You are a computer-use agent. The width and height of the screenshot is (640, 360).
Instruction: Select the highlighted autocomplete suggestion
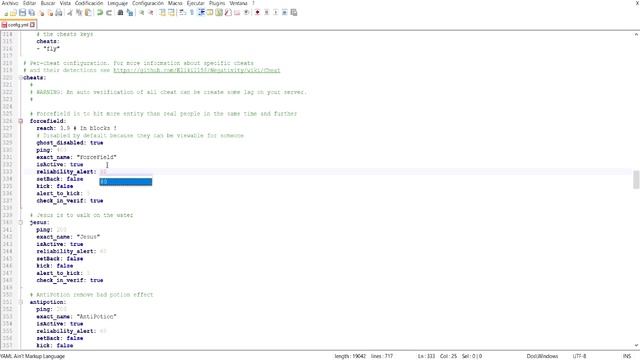[126, 182]
